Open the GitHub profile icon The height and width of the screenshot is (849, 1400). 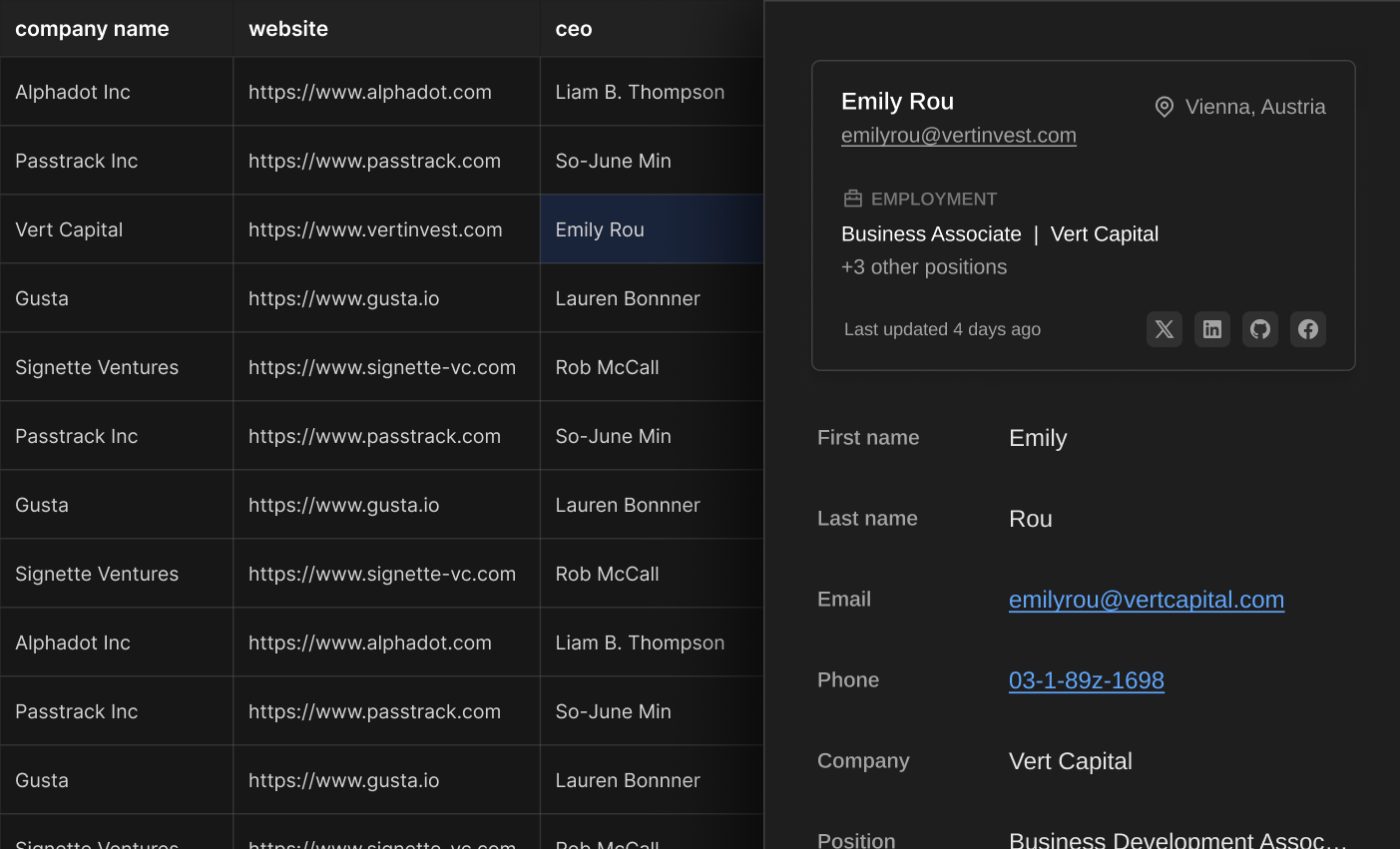pos(1259,329)
